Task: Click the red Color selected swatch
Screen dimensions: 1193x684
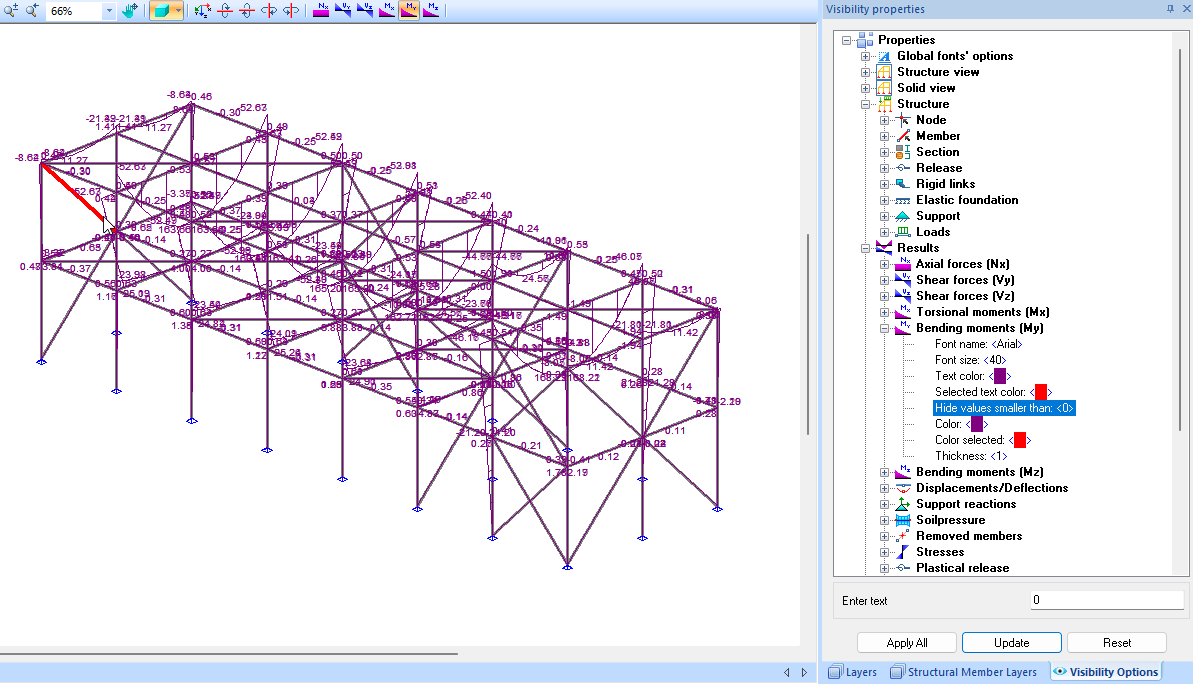Action: pos(1020,440)
